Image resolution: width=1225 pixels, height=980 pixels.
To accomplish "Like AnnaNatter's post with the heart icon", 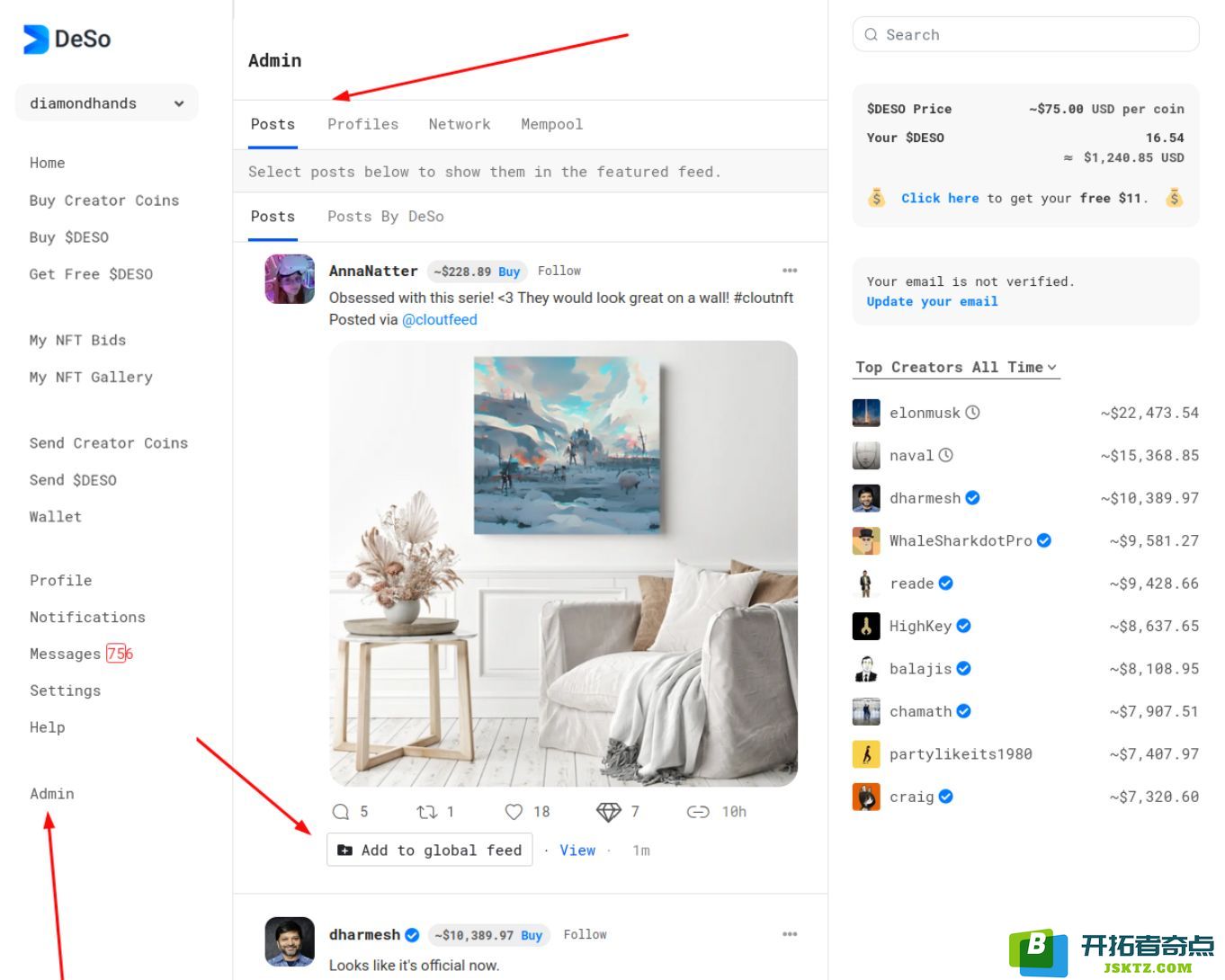I will click(514, 812).
